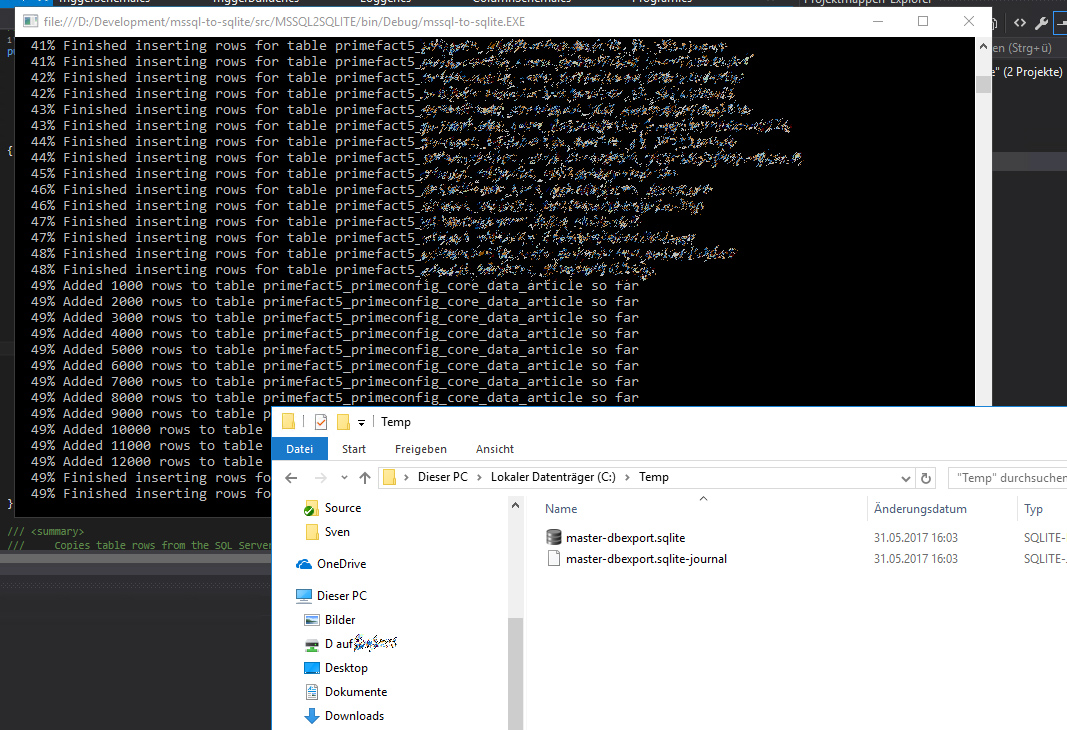This screenshot has height=730, width=1067.
Task: Expand chevron after Lokaler Datenträger (C:)
Action: tap(627, 477)
